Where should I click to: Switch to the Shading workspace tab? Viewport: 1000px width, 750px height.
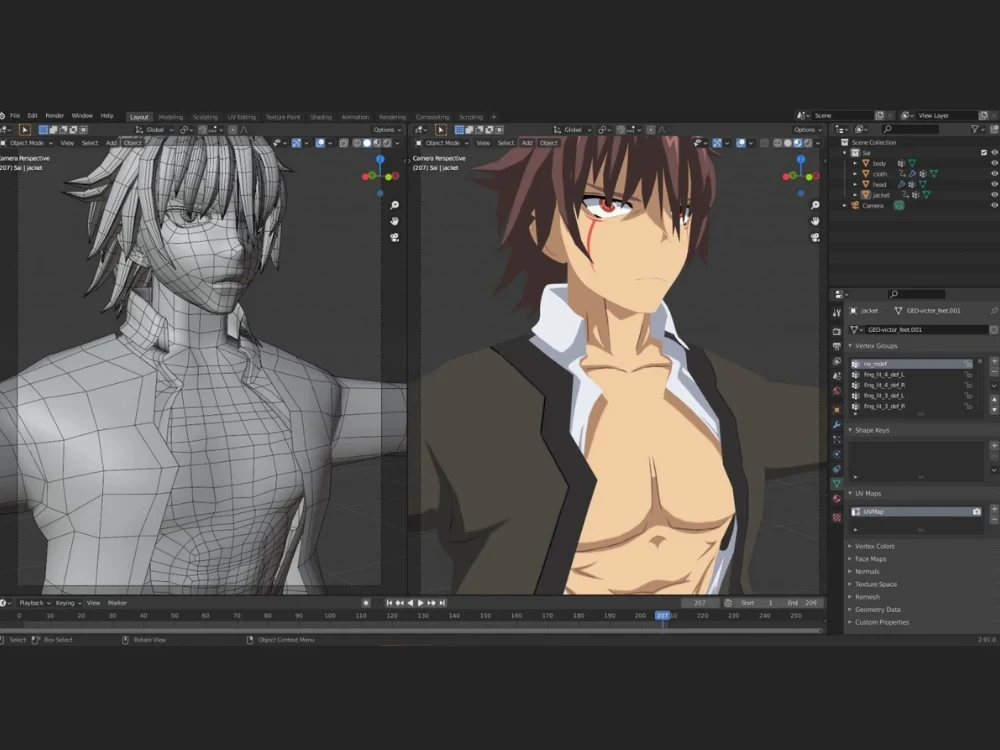tap(321, 117)
